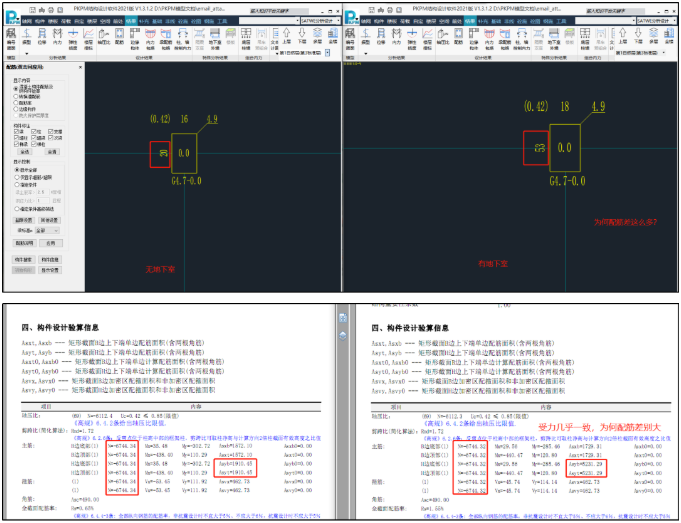Toggle 墙柱 wall-column checkbox in component filter
The width and height of the screenshot is (681, 523).
coord(17,138)
